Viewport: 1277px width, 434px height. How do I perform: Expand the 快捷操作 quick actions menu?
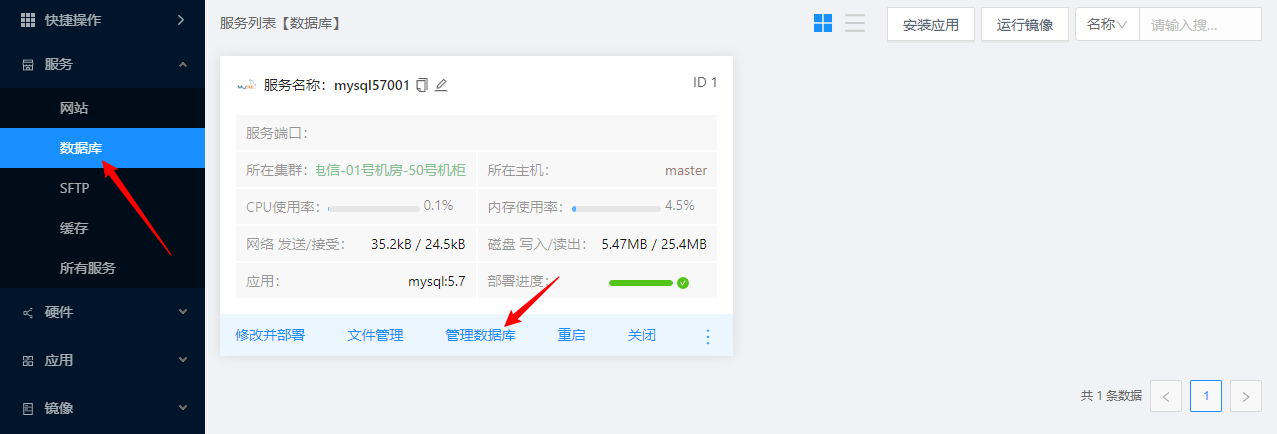point(102,20)
